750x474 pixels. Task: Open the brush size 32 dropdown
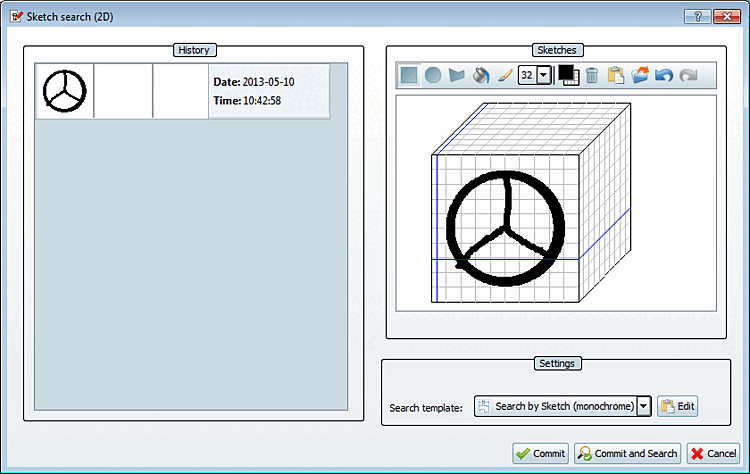pos(544,75)
